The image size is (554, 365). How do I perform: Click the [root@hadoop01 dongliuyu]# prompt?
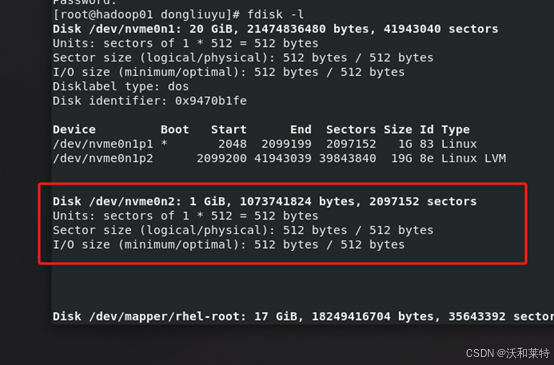point(146,14)
